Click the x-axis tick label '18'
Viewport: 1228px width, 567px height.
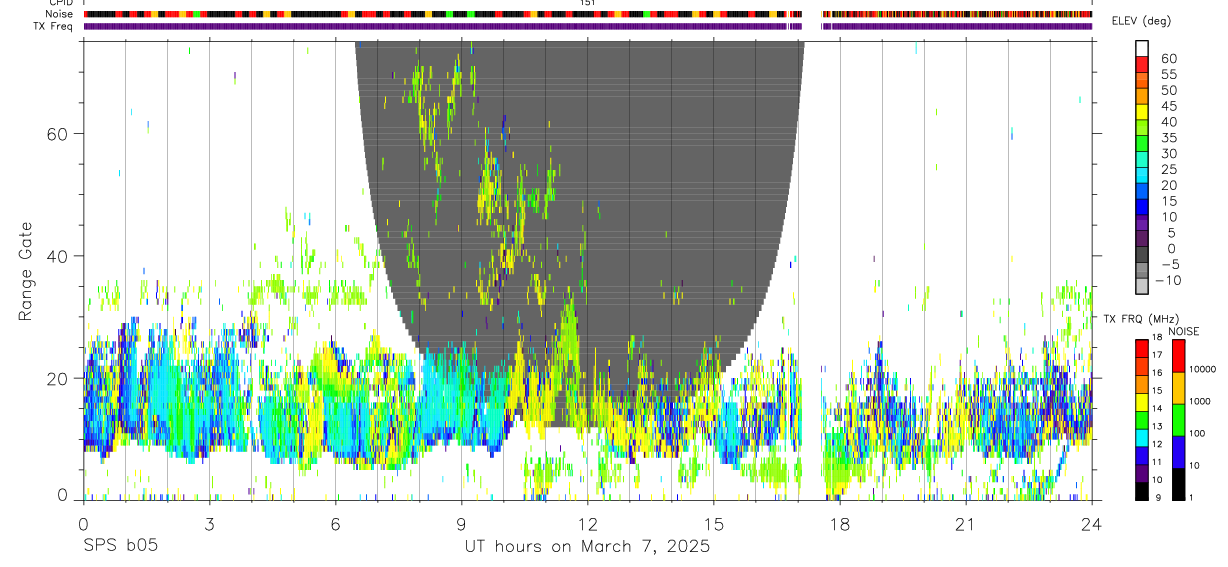839,524
